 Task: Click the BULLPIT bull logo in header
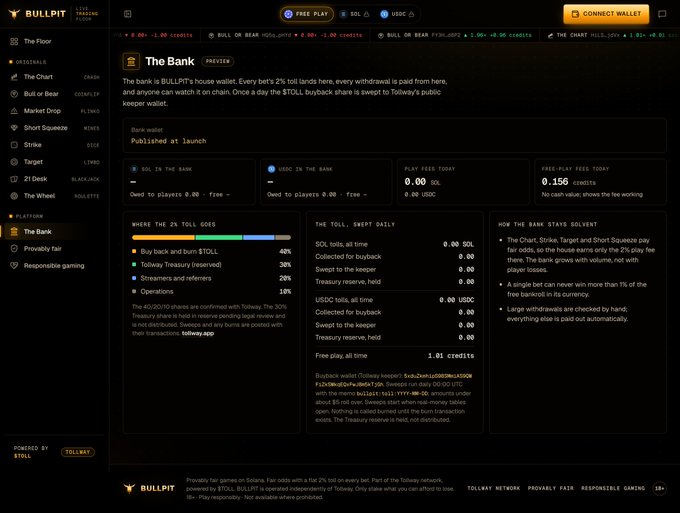click(14, 14)
